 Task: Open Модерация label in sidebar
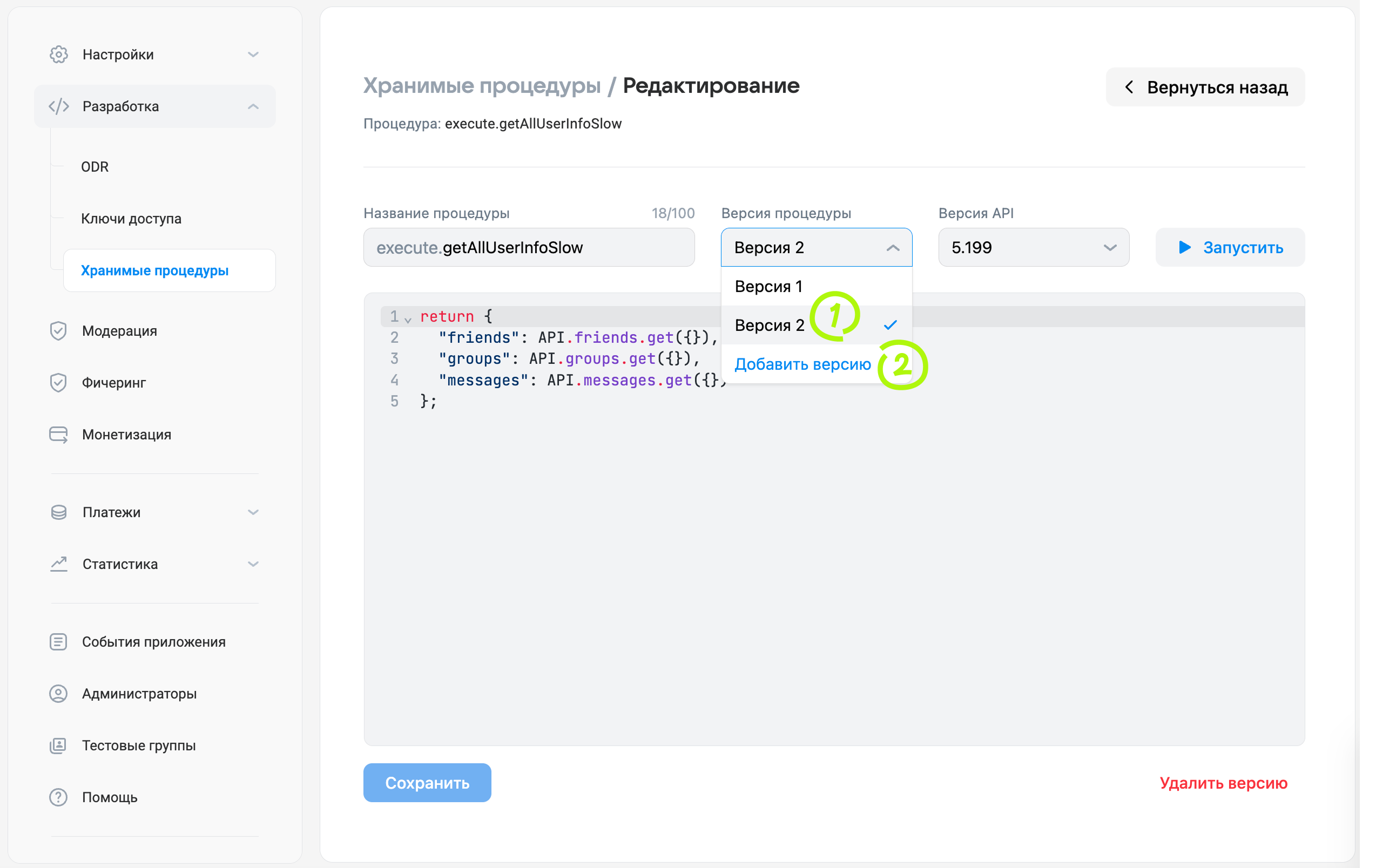tap(119, 331)
